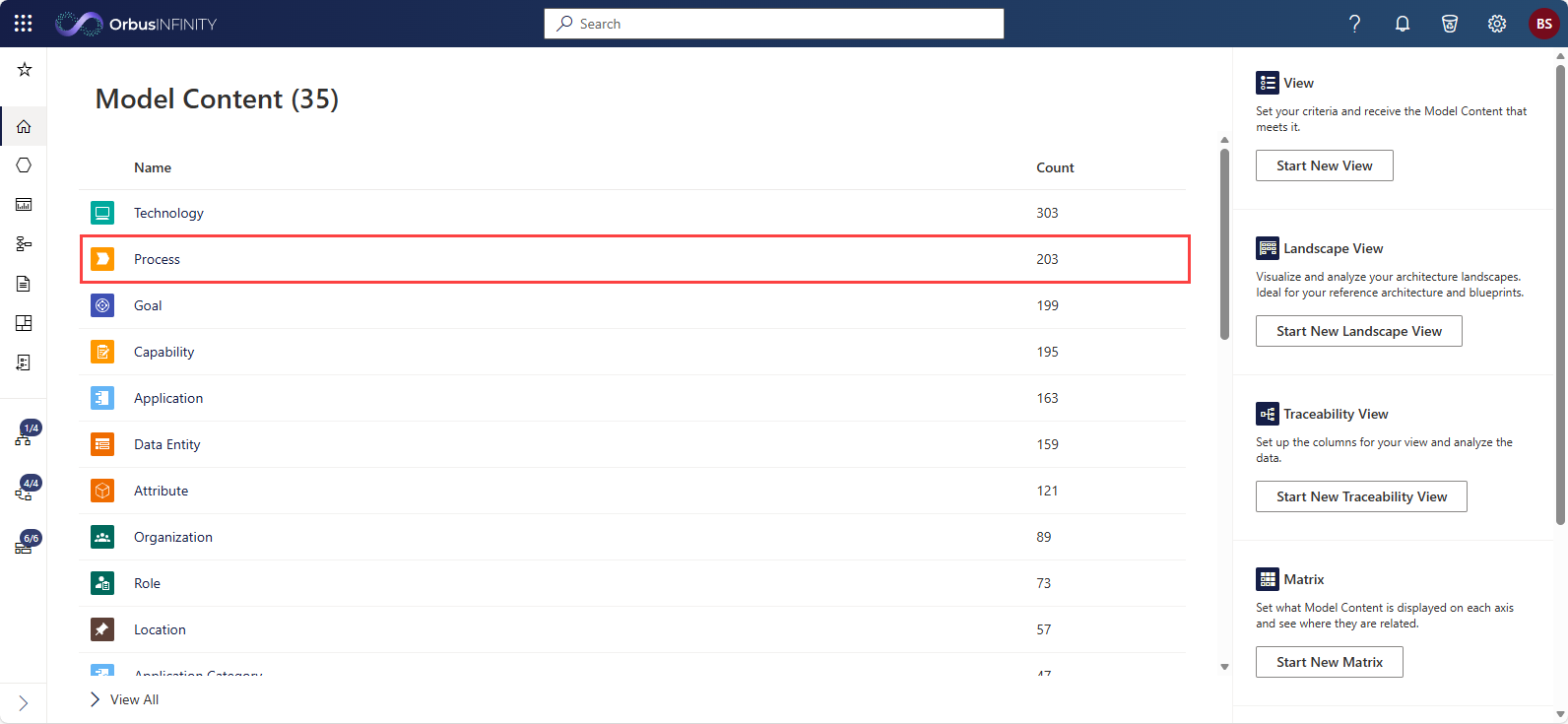Open settings gear in header
The width and height of the screenshot is (1568, 724).
pyautogui.click(x=1497, y=24)
